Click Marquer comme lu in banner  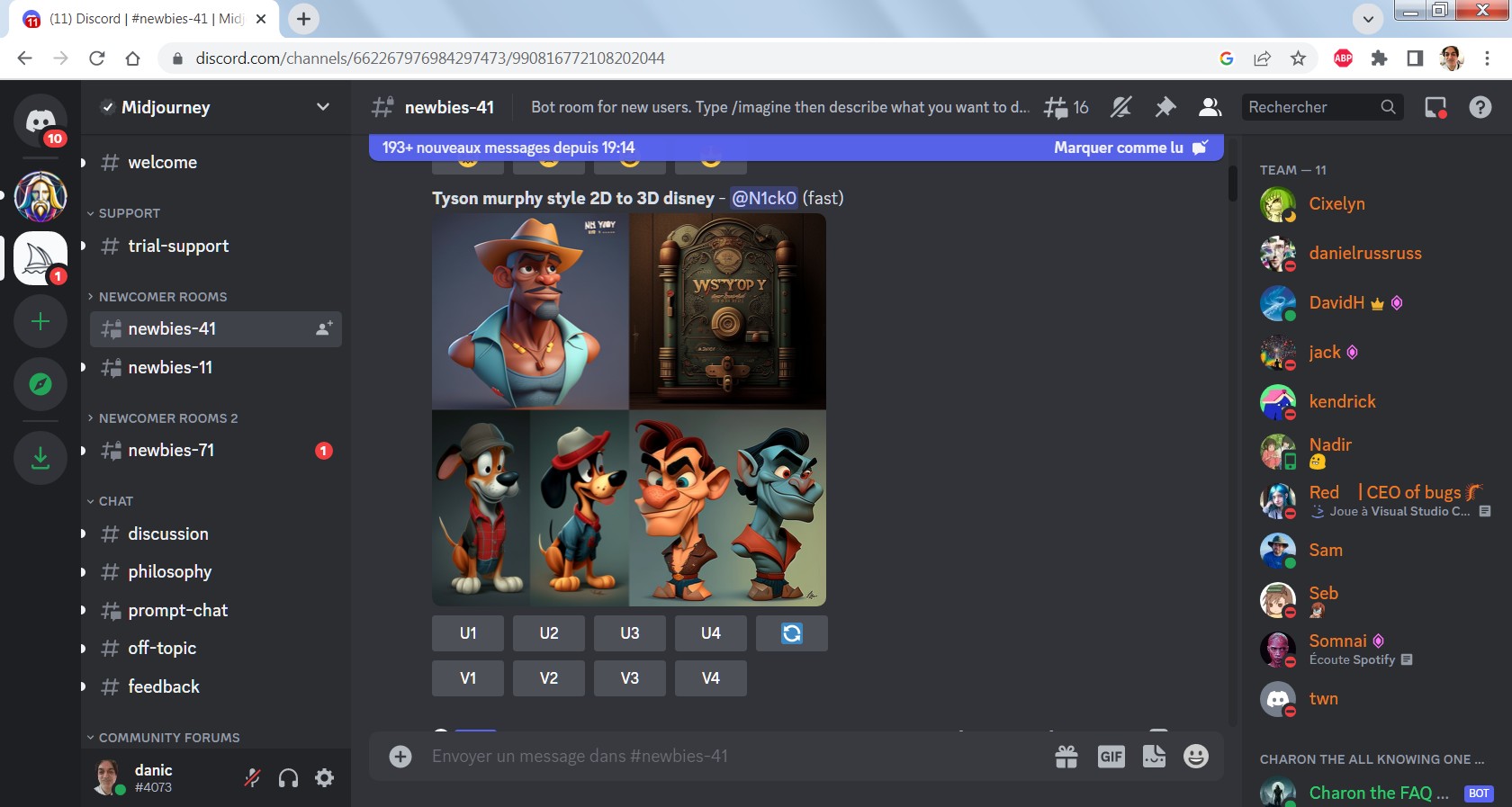1131,148
